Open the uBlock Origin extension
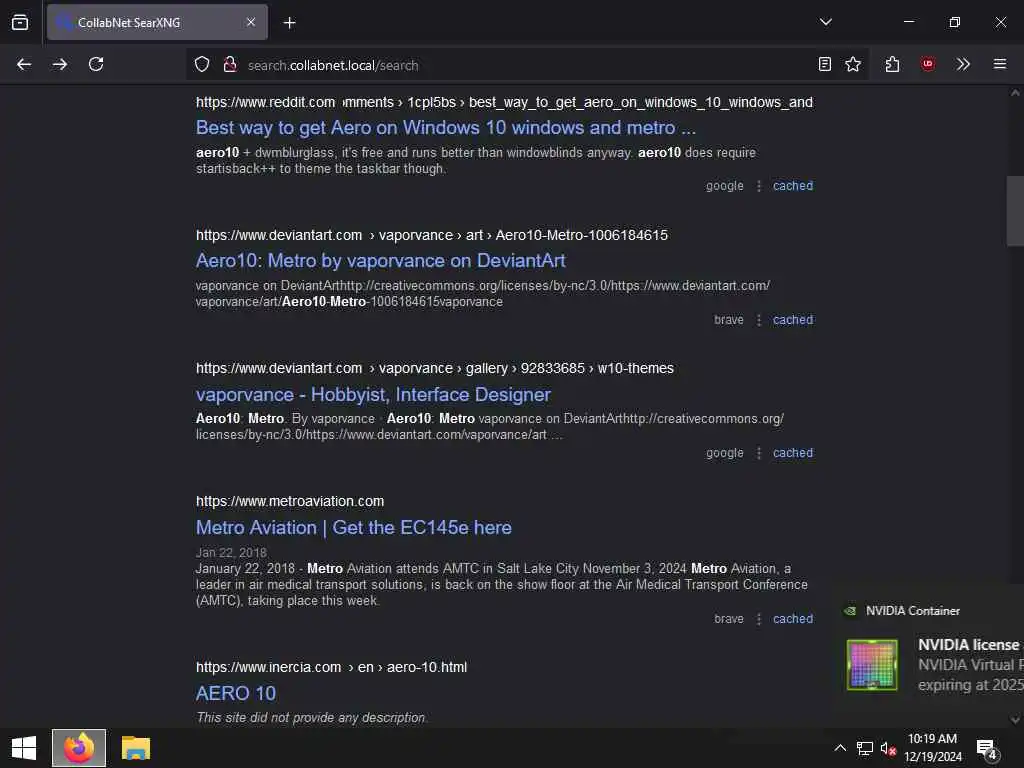Screen dimensions: 1024x768 pos(927,64)
